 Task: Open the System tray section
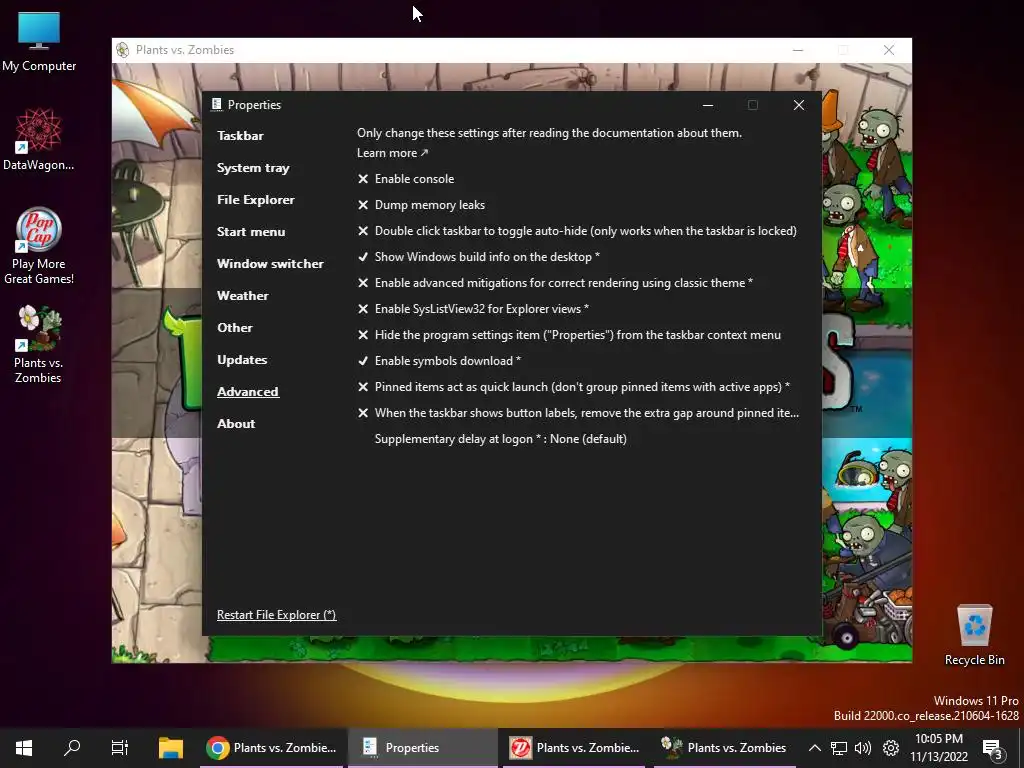(x=253, y=168)
